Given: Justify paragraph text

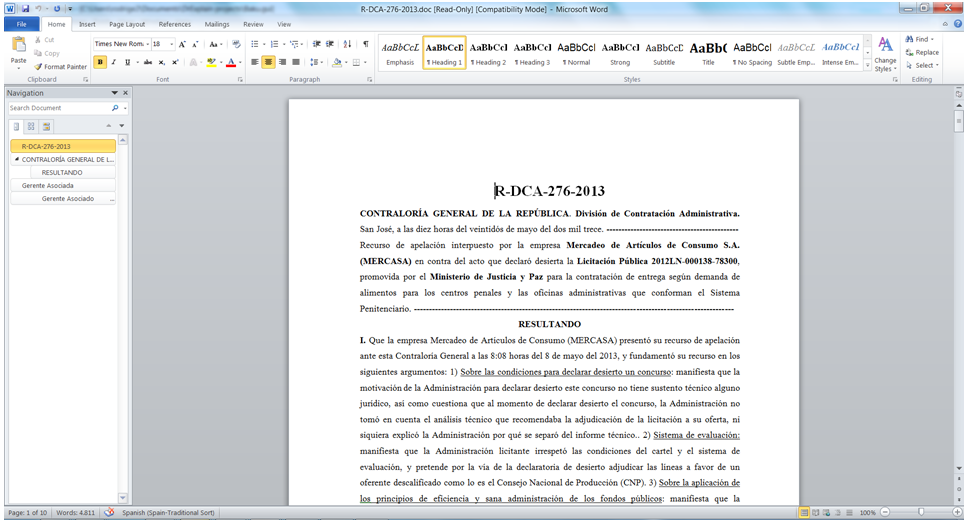Looking at the screenshot, I should (x=296, y=62).
